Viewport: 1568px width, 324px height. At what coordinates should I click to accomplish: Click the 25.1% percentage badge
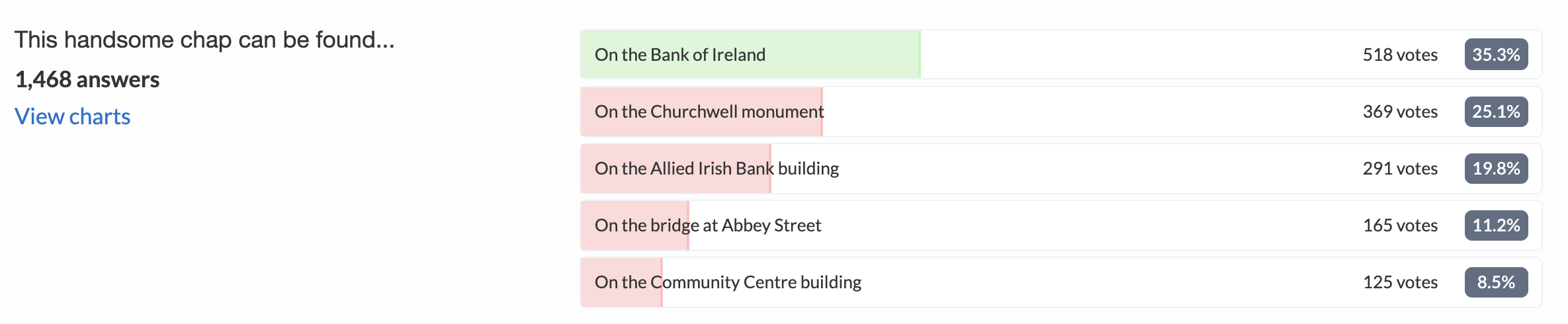[1496, 111]
